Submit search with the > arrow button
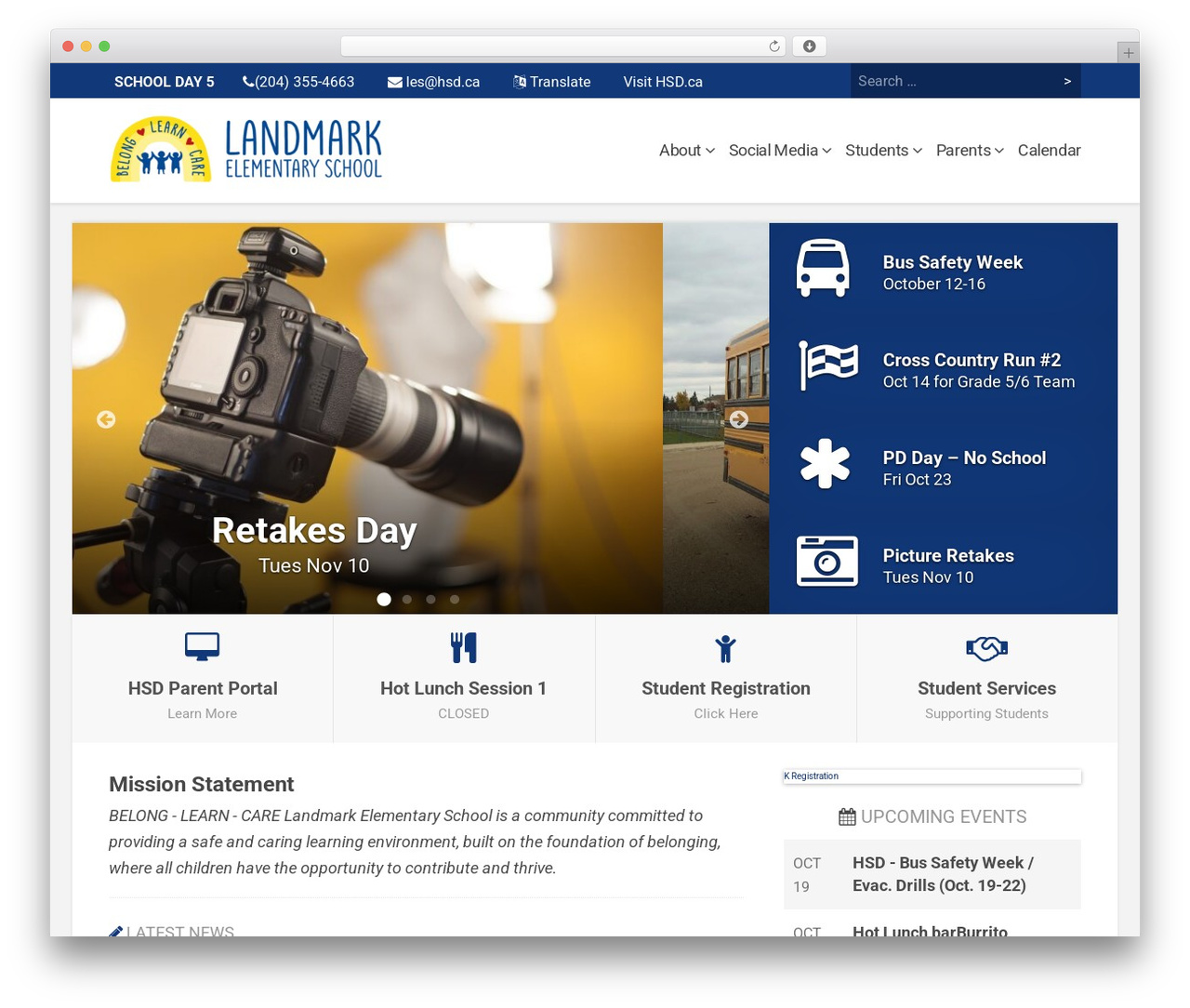The height and width of the screenshot is (1008, 1190). [1067, 82]
